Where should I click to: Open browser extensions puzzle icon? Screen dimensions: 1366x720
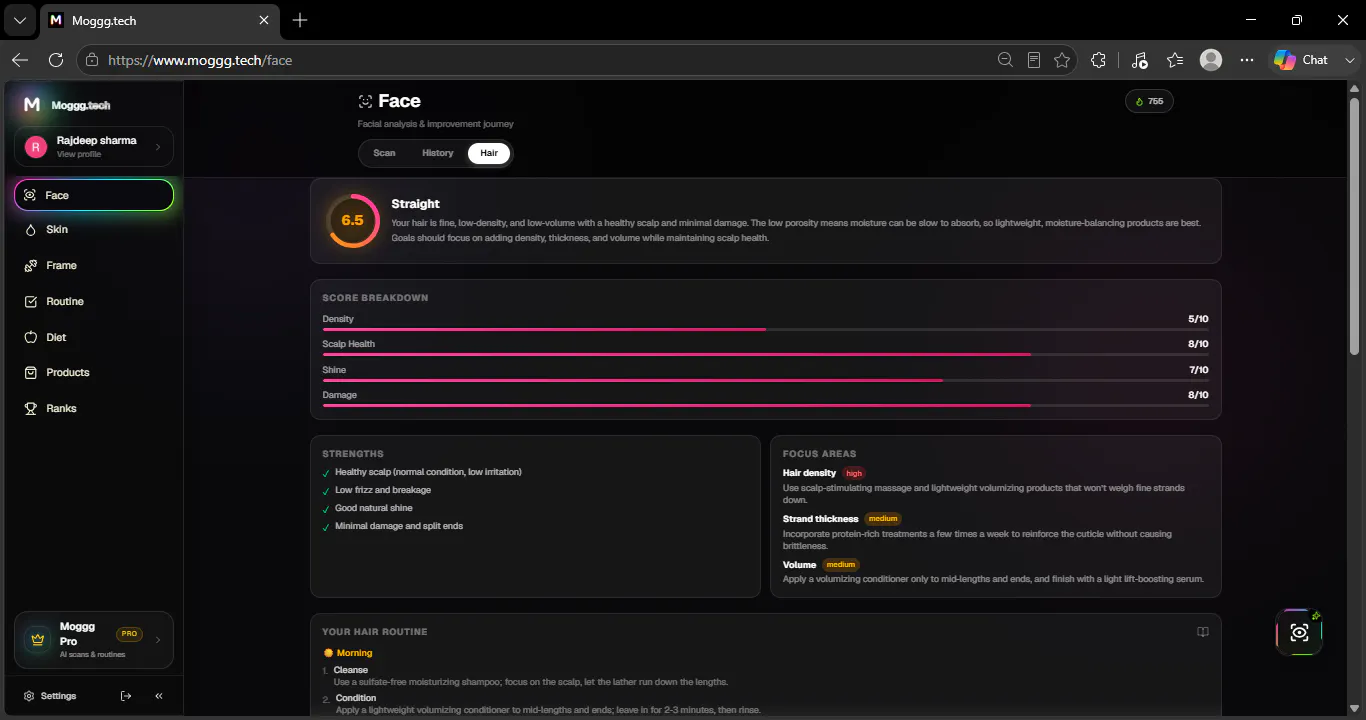coord(1098,60)
